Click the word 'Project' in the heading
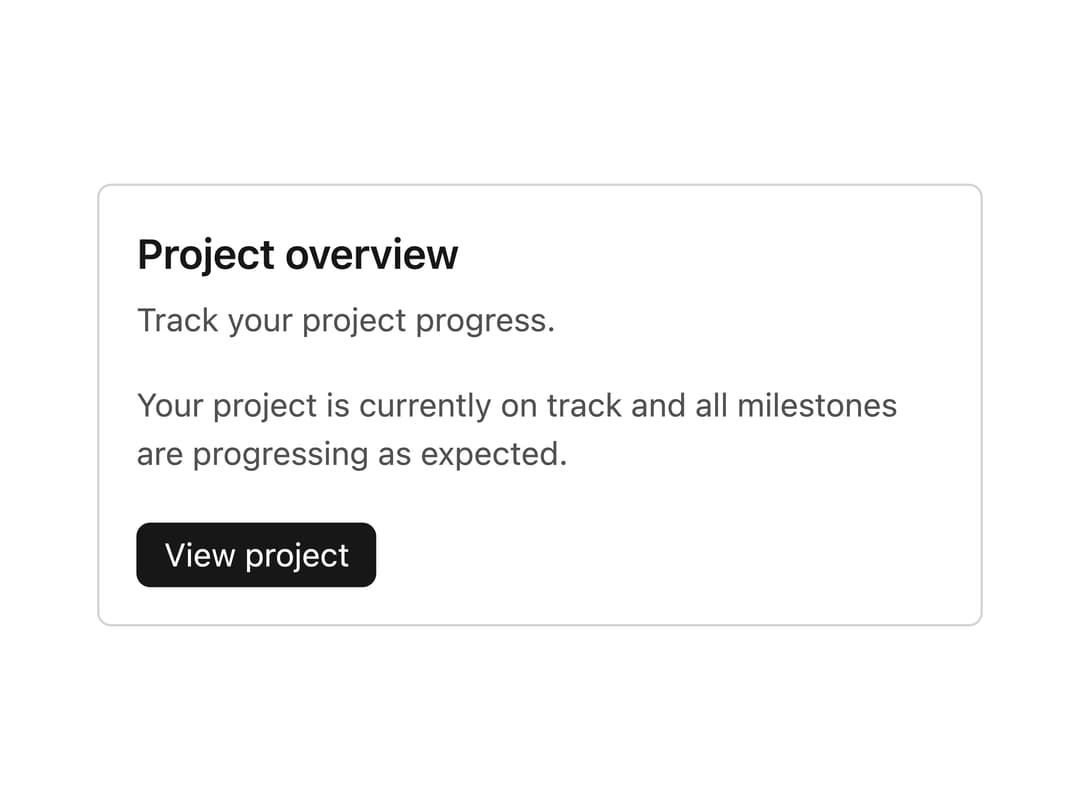 pos(206,256)
